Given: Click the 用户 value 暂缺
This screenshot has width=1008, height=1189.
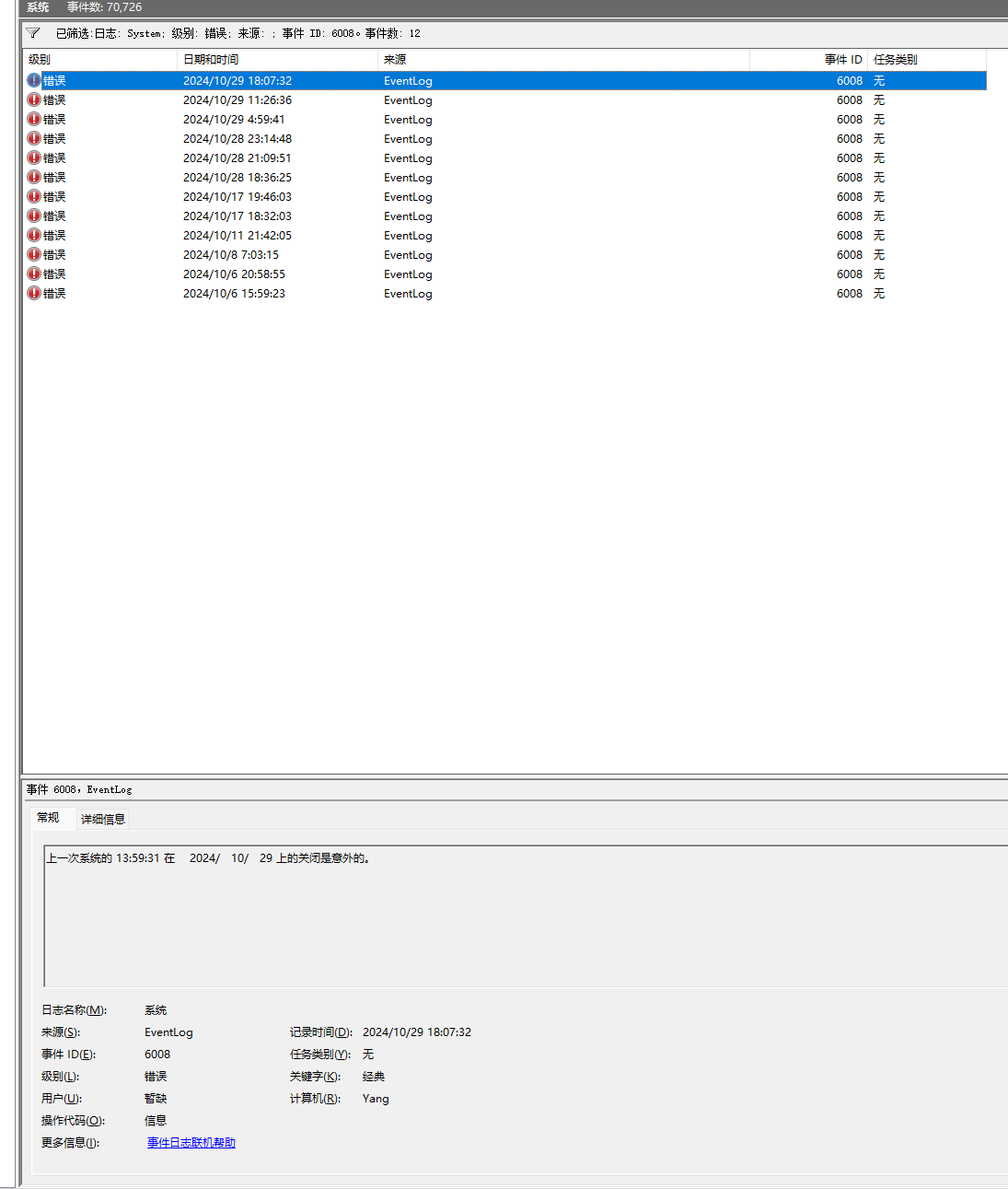Looking at the screenshot, I should point(156,1099).
